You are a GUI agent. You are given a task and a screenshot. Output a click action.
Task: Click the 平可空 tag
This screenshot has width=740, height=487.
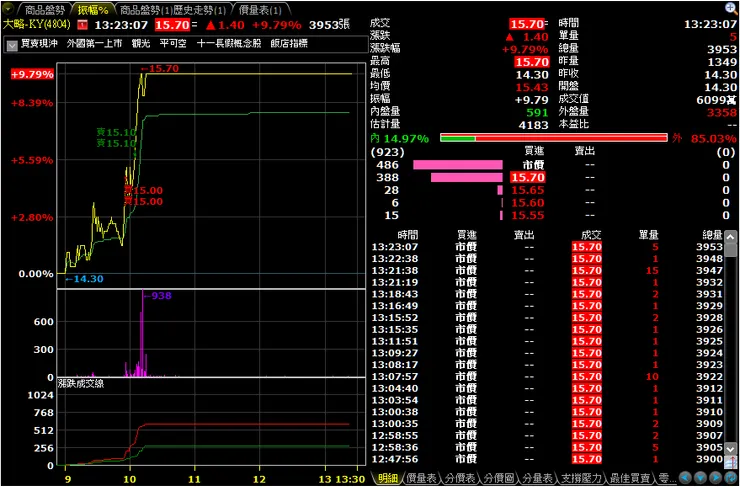click(173, 44)
